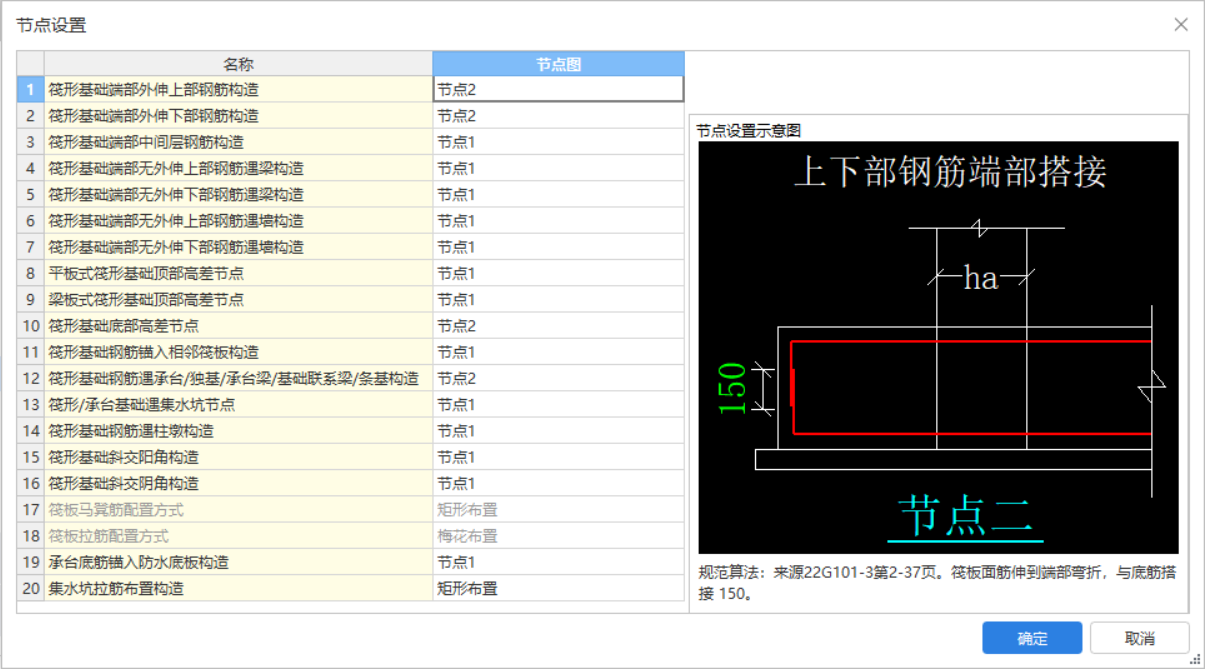Click the 节点1 value for 筏形基础钢筋遇柱墩构造
The height and width of the screenshot is (669, 1205).
pos(559,431)
